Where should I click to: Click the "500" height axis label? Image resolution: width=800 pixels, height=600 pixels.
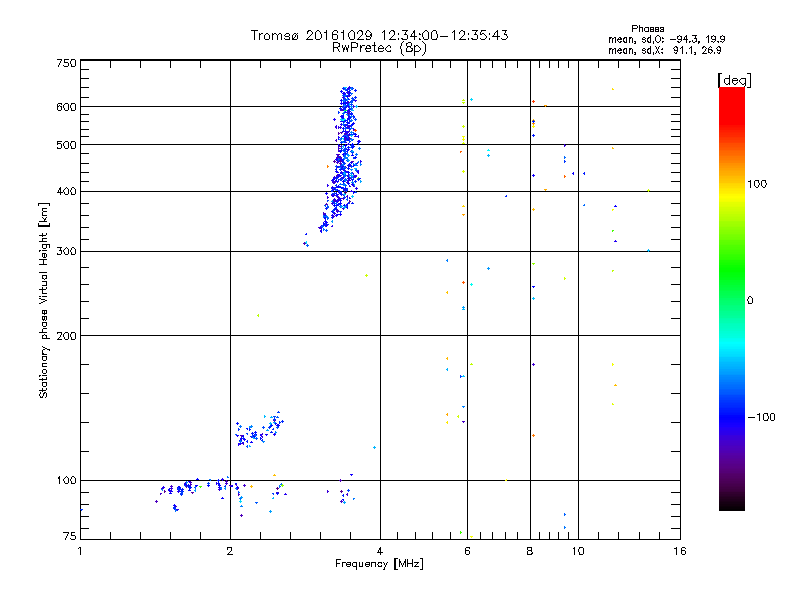coord(66,145)
